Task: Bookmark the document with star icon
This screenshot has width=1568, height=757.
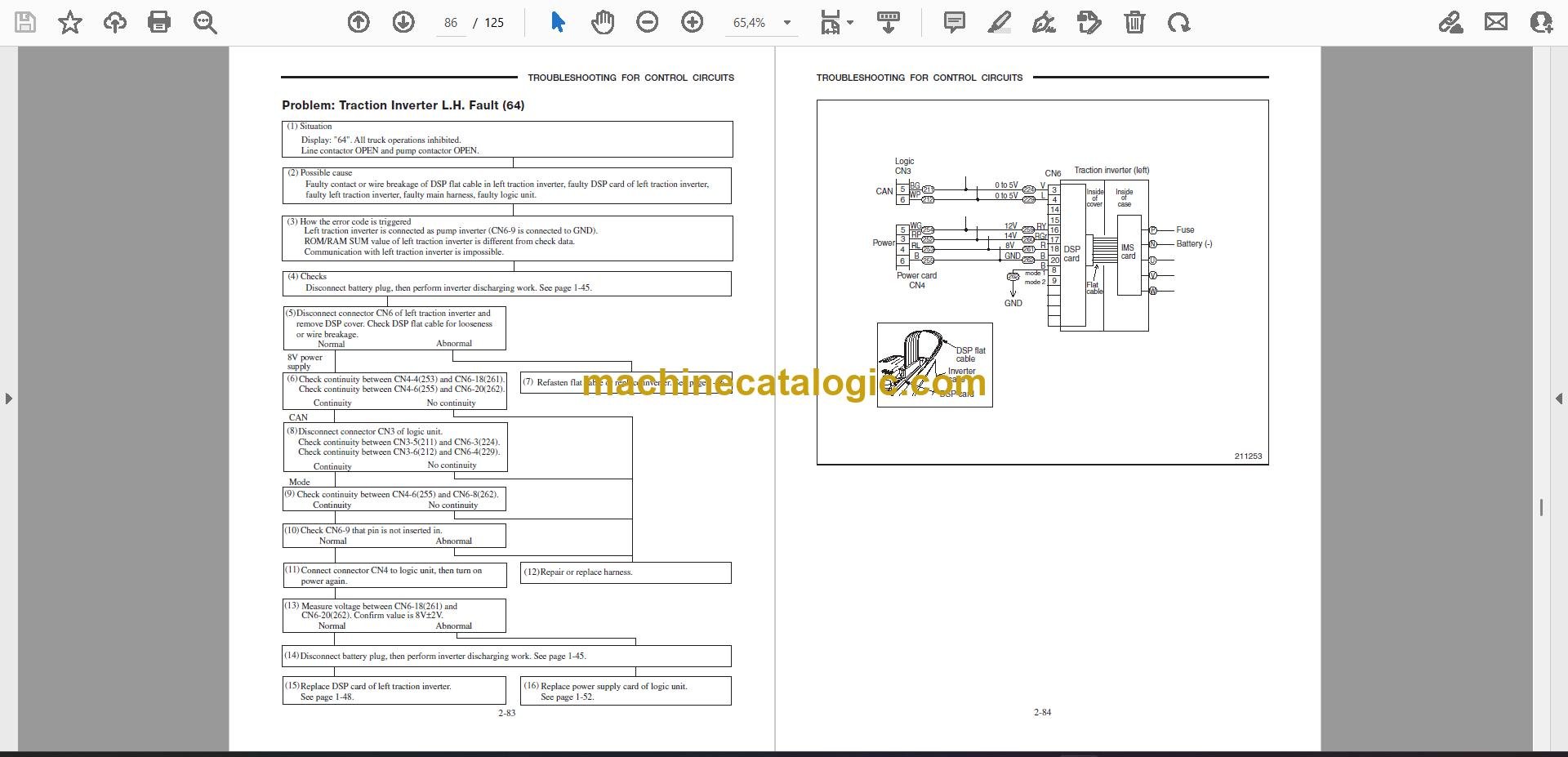Action: click(x=70, y=22)
